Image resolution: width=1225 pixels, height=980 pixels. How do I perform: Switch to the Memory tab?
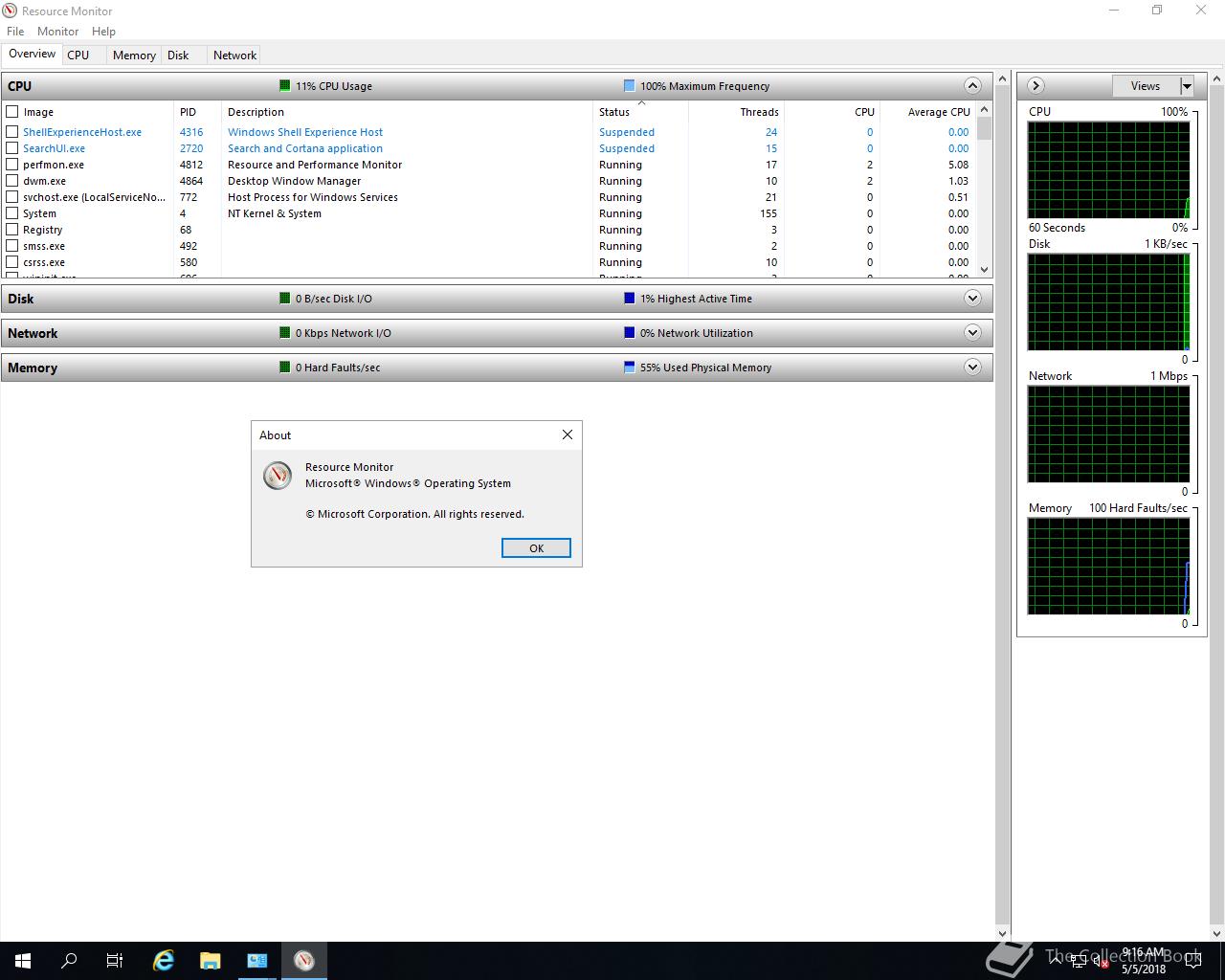(x=134, y=56)
